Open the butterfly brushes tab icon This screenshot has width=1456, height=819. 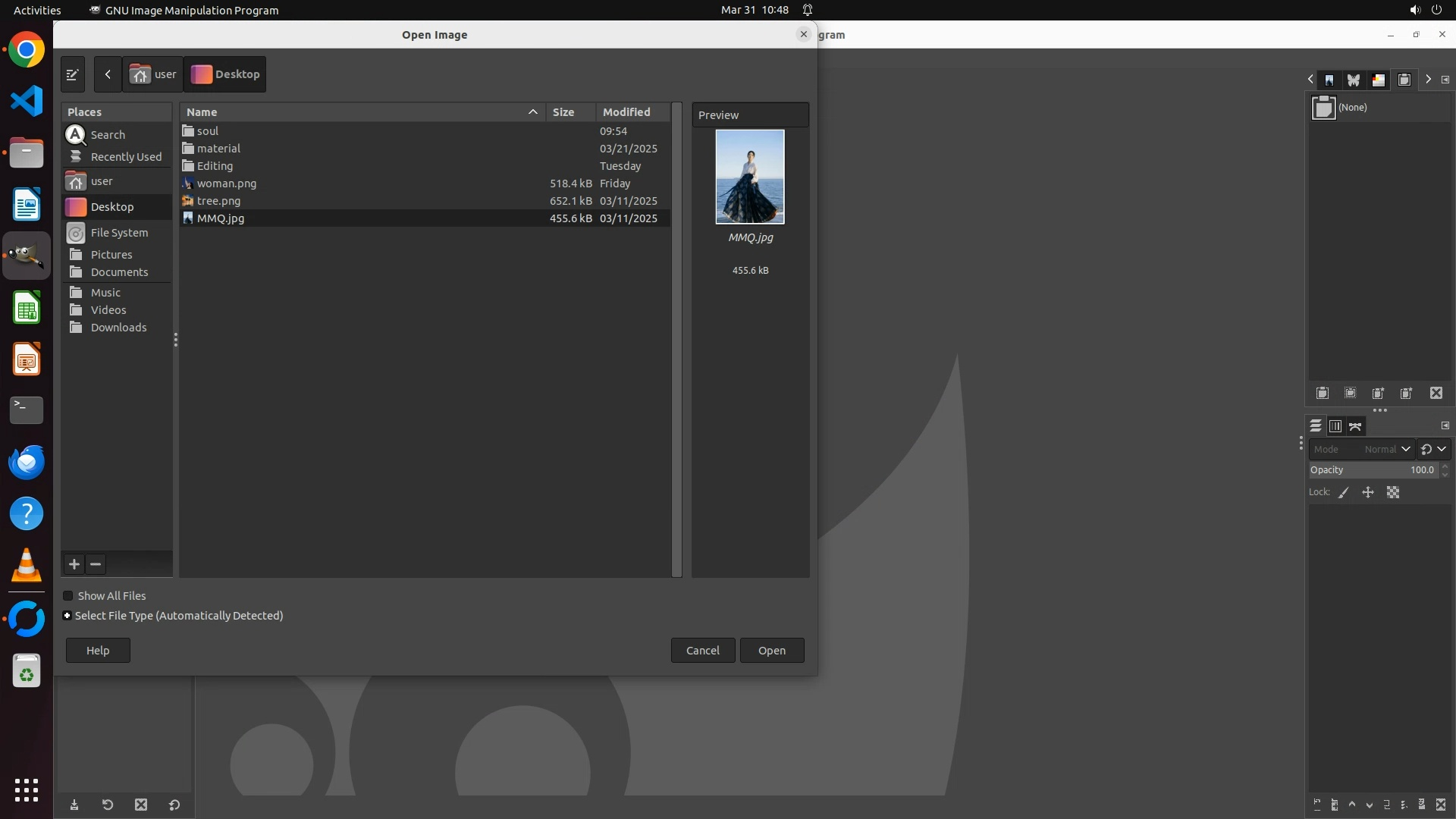pos(1354,80)
